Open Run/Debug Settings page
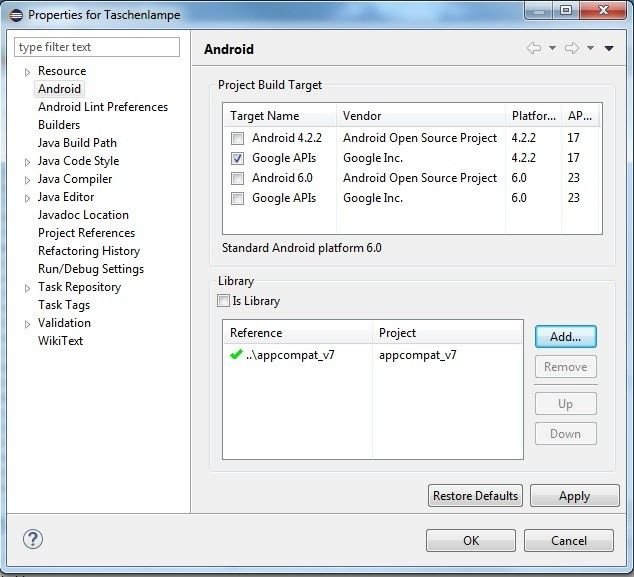This screenshot has width=634, height=577. pyautogui.click(x=91, y=269)
